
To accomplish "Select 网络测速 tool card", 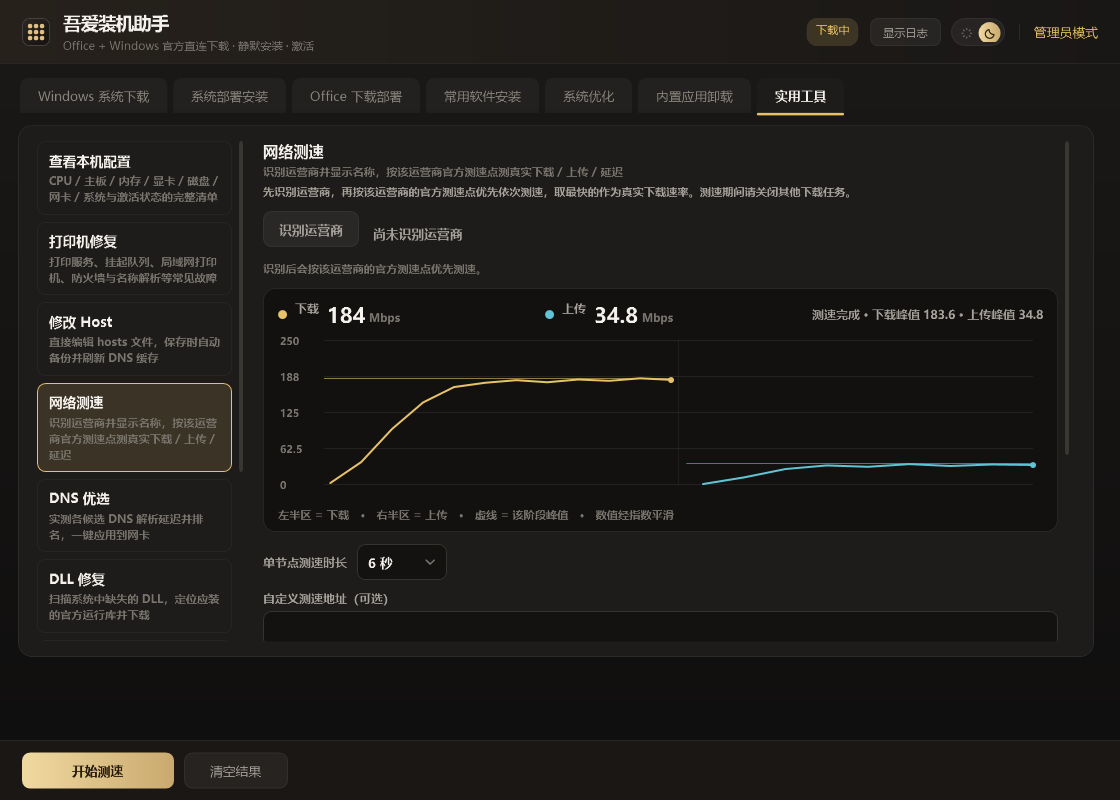I will 134,427.
